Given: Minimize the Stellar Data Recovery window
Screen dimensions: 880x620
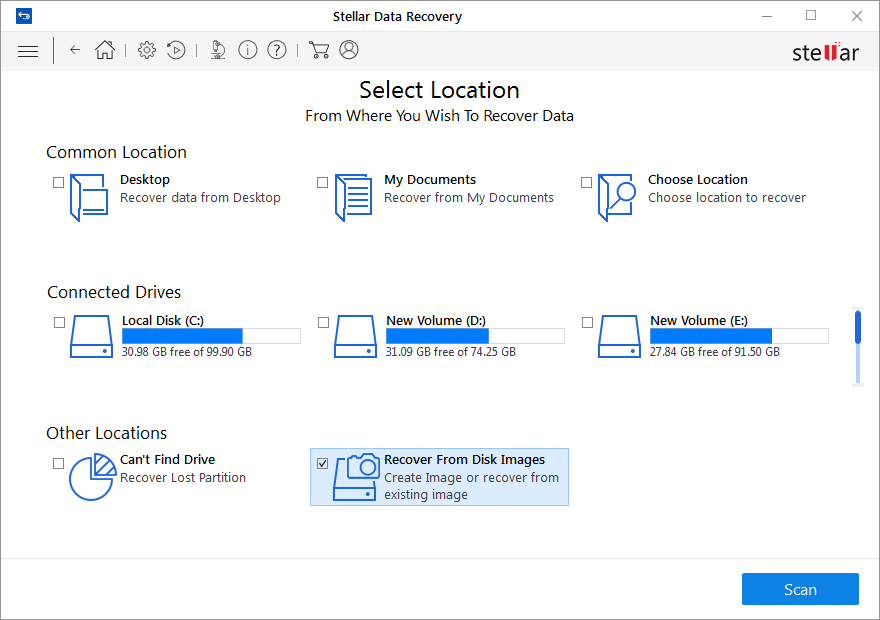Looking at the screenshot, I should pos(767,16).
